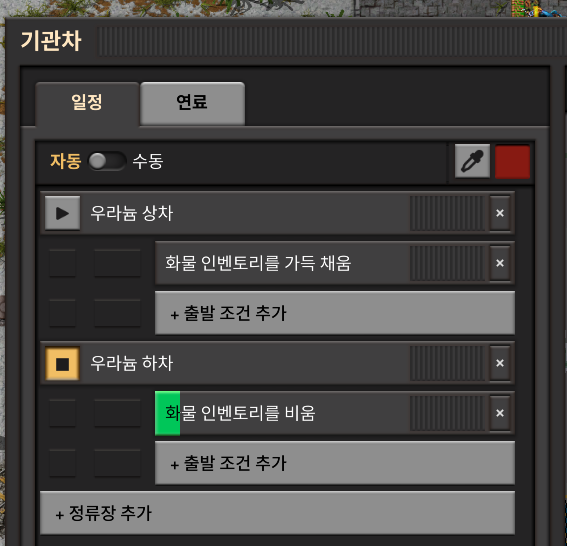The height and width of the screenshot is (546, 567).
Task: Select the 일정 tab
Action: (87, 103)
